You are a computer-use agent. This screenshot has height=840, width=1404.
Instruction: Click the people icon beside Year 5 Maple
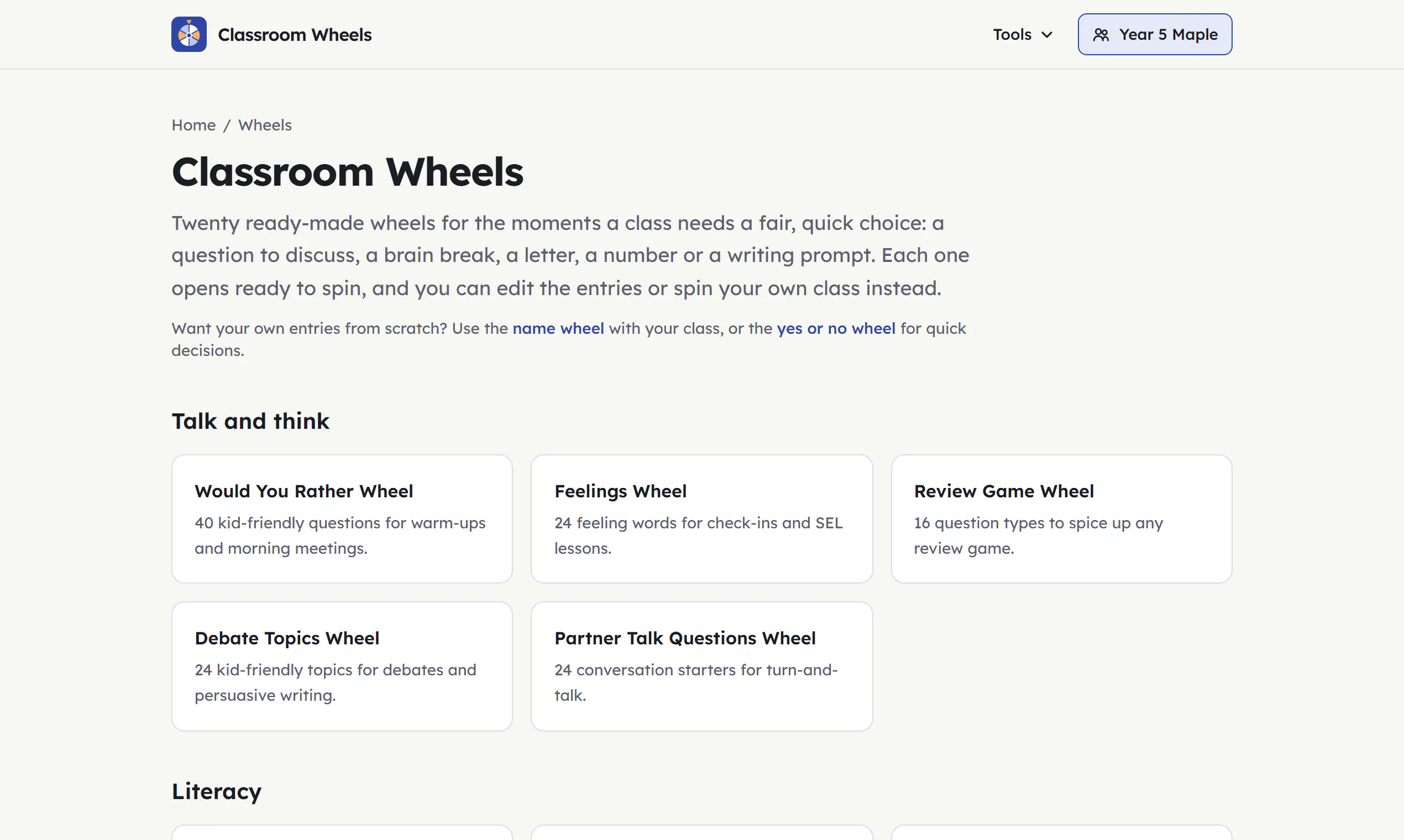tap(1101, 35)
